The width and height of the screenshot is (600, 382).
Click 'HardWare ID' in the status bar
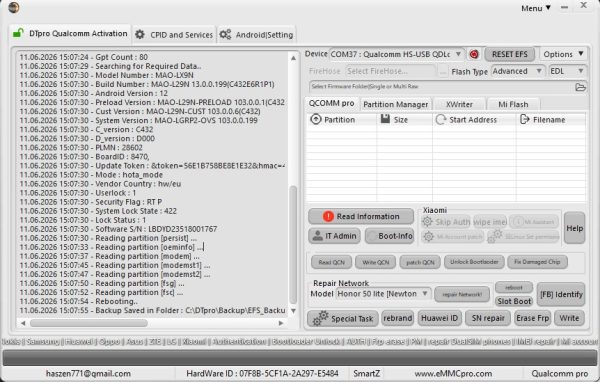[x=262, y=374]
